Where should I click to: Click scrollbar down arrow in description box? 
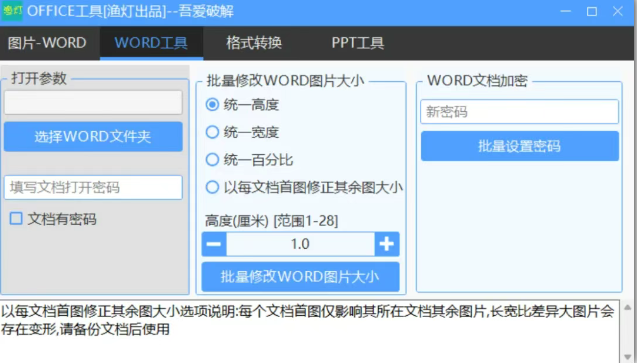(627, 357)
